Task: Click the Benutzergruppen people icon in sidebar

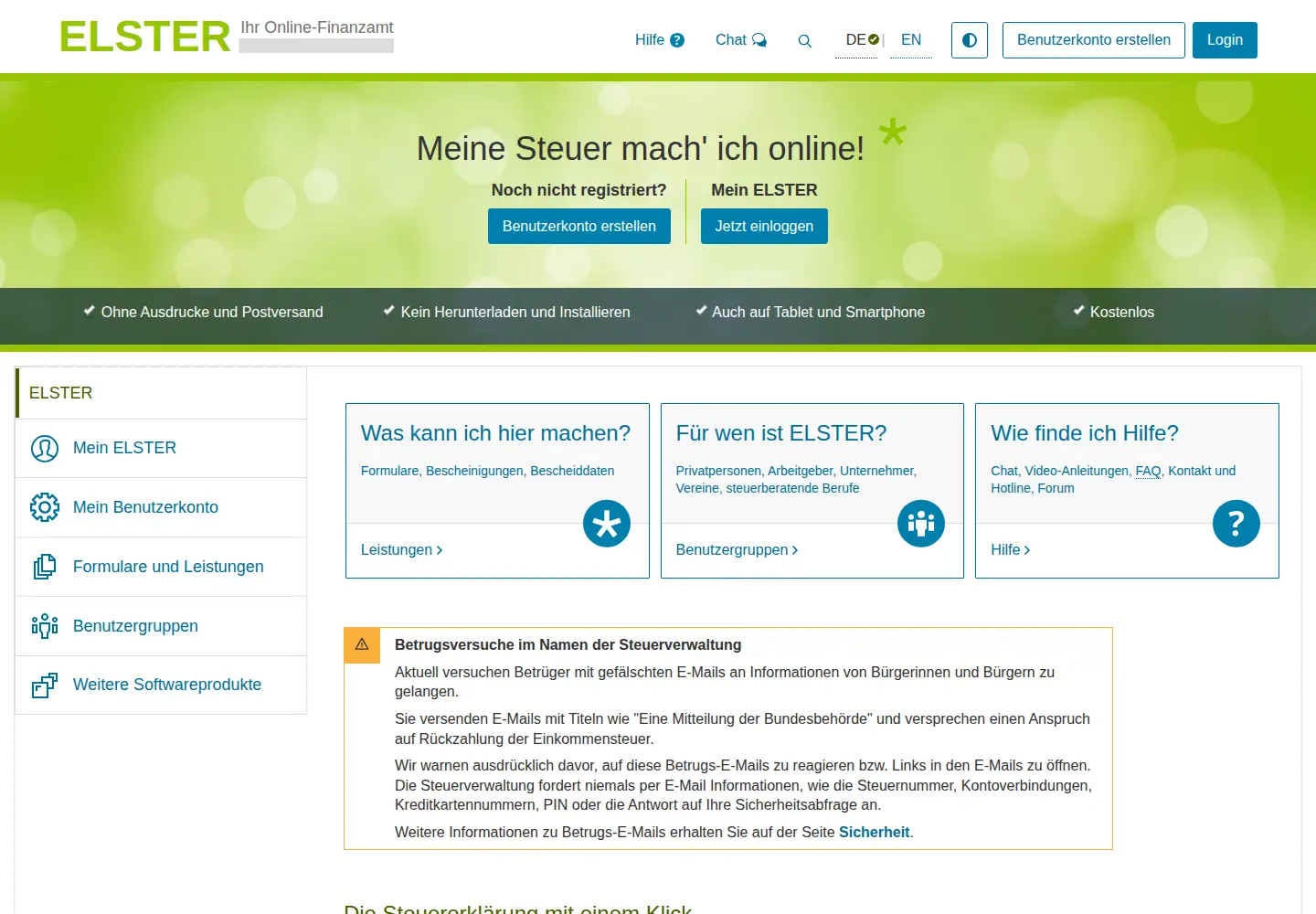Action: [x=45, y=626]
